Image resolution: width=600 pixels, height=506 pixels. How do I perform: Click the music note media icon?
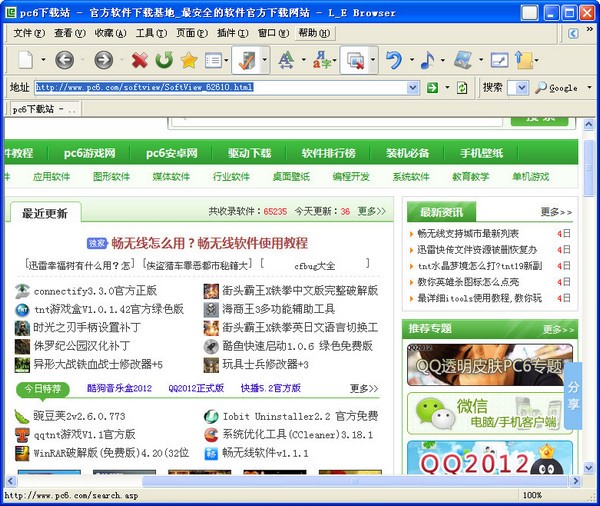click(427, 60)
